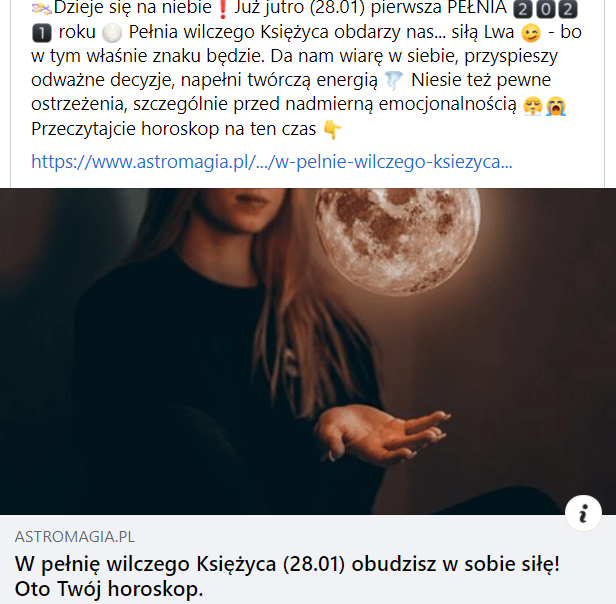Image resolution: width=616 pixels, height=604 pixels.
Task: Click the red exclamation mark emoji
Action: tap(223, 9)
